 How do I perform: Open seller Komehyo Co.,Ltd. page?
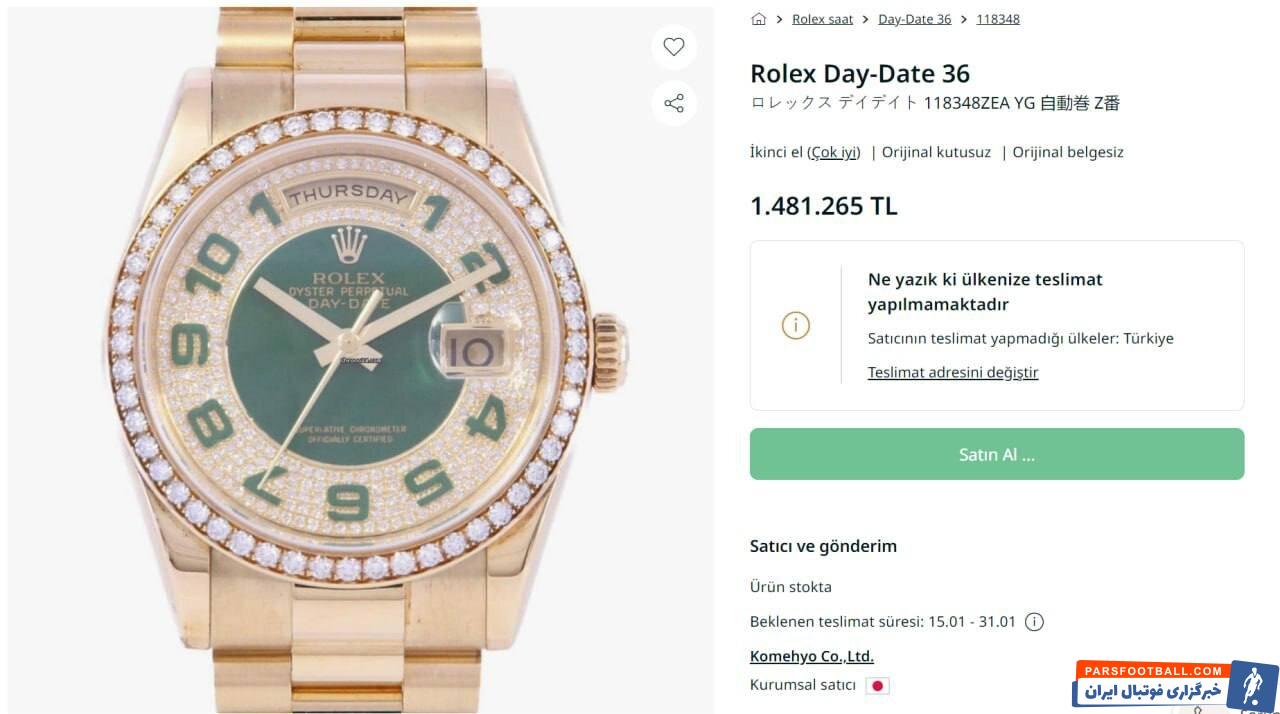pos(811,657)
